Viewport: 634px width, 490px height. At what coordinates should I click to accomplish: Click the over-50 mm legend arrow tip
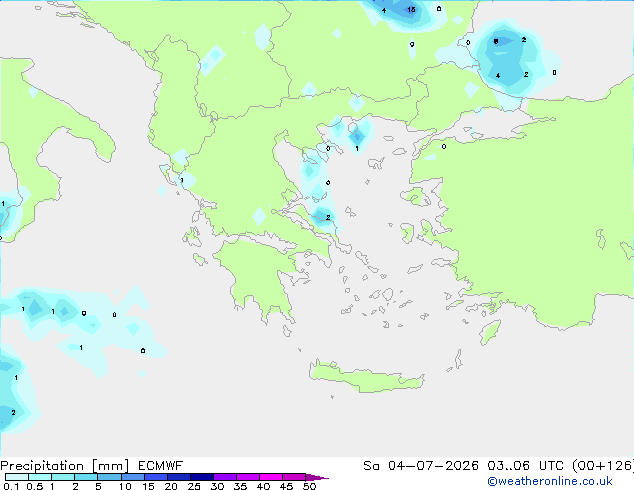pyautogui.click(x=317, y=477)
